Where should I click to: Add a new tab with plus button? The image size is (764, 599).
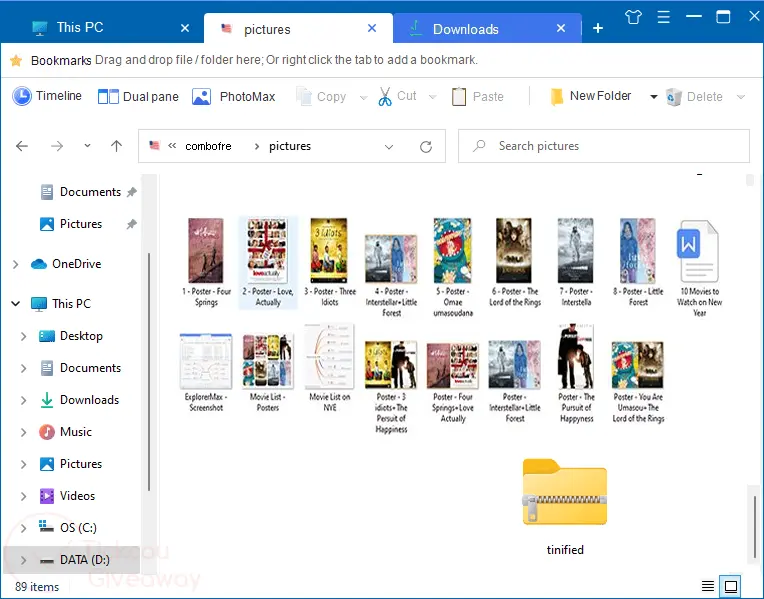click(x=598, y=28)
